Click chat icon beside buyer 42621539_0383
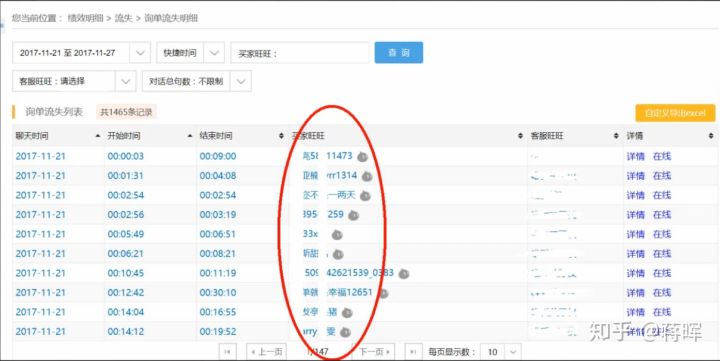 point(403,274)
